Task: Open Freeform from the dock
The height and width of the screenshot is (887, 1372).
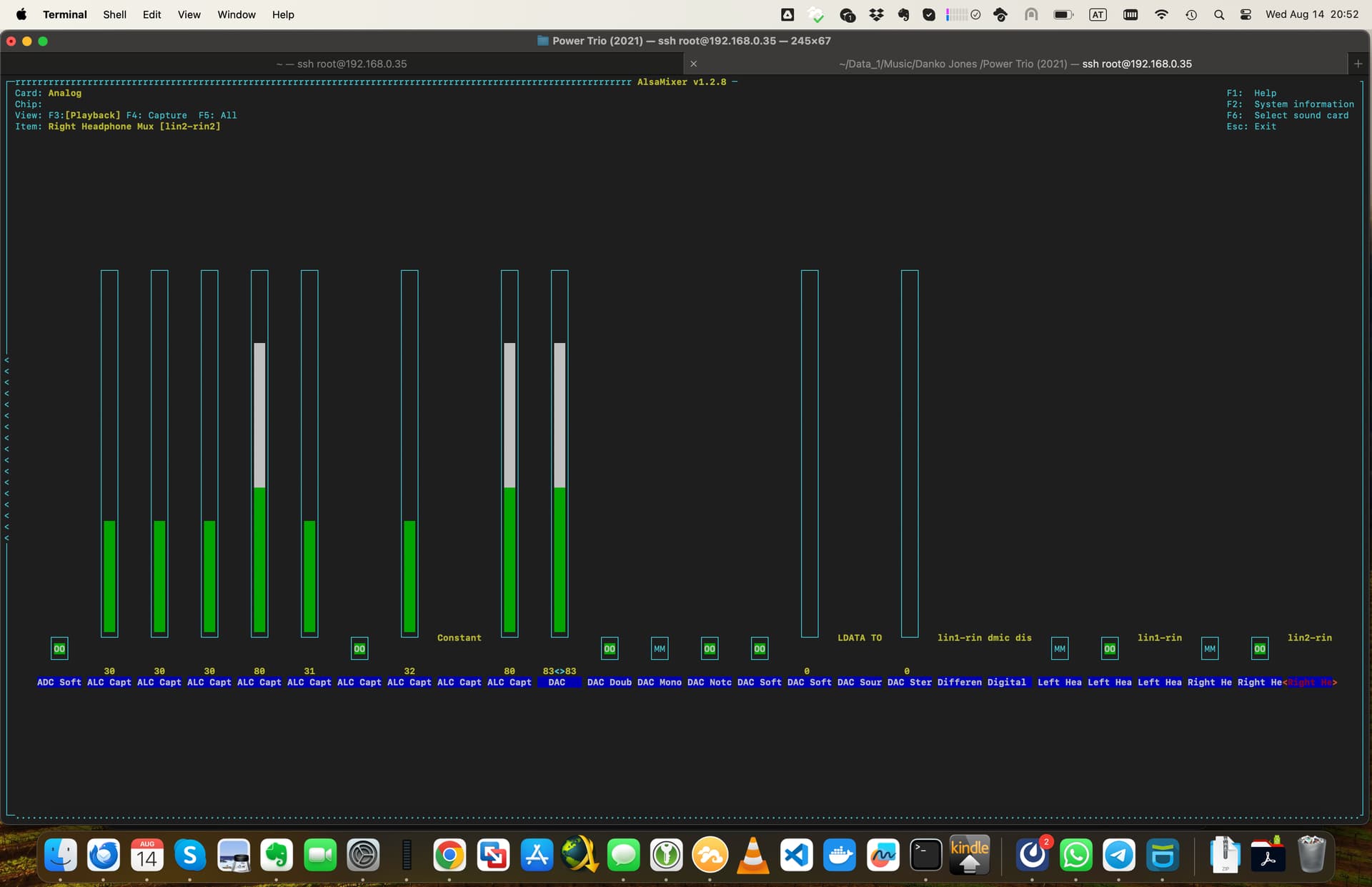Action: pyautogui.click(x=883, y=854)
